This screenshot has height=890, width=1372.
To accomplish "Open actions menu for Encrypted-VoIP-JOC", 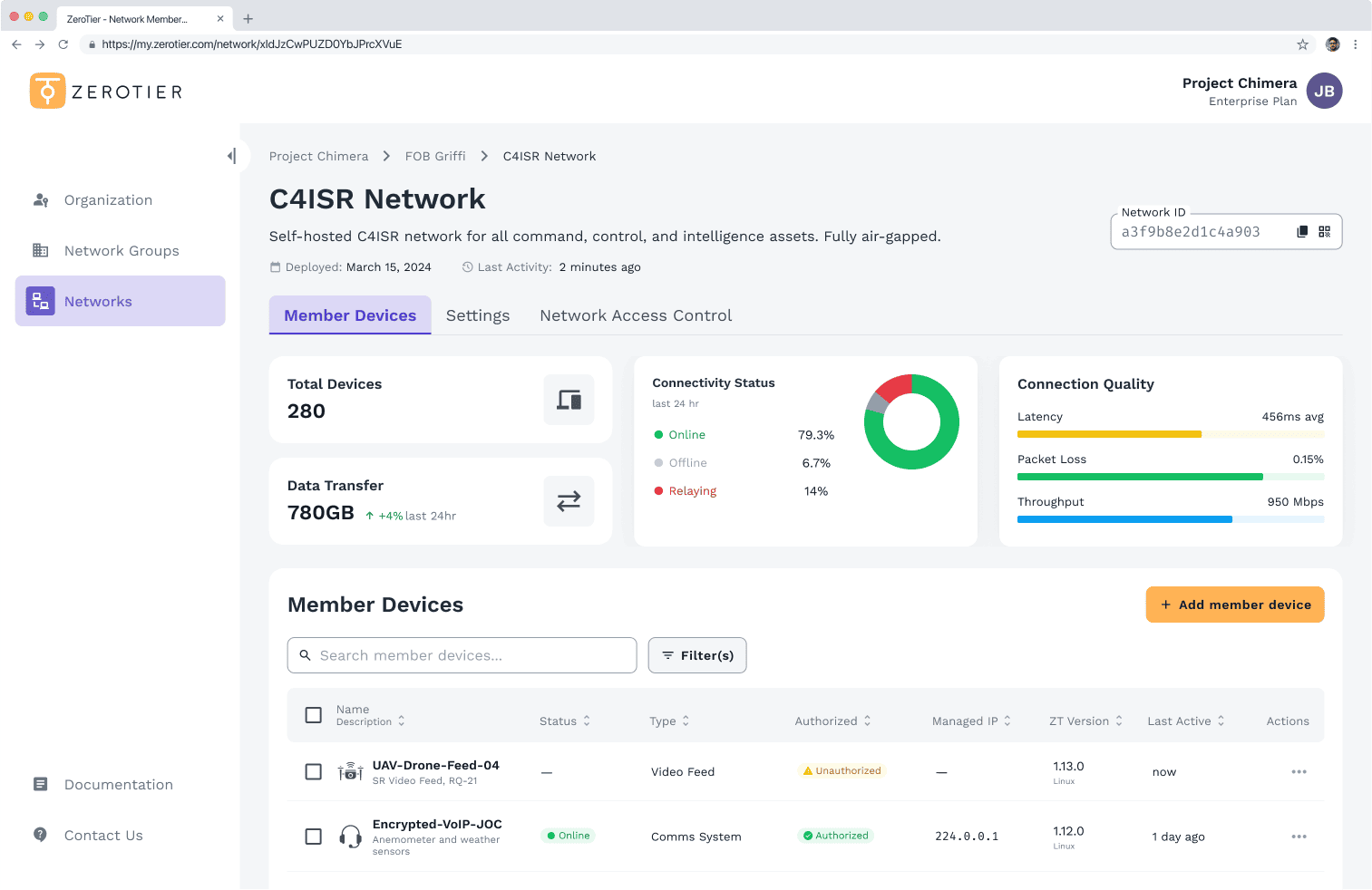I will pos(1299,837).
